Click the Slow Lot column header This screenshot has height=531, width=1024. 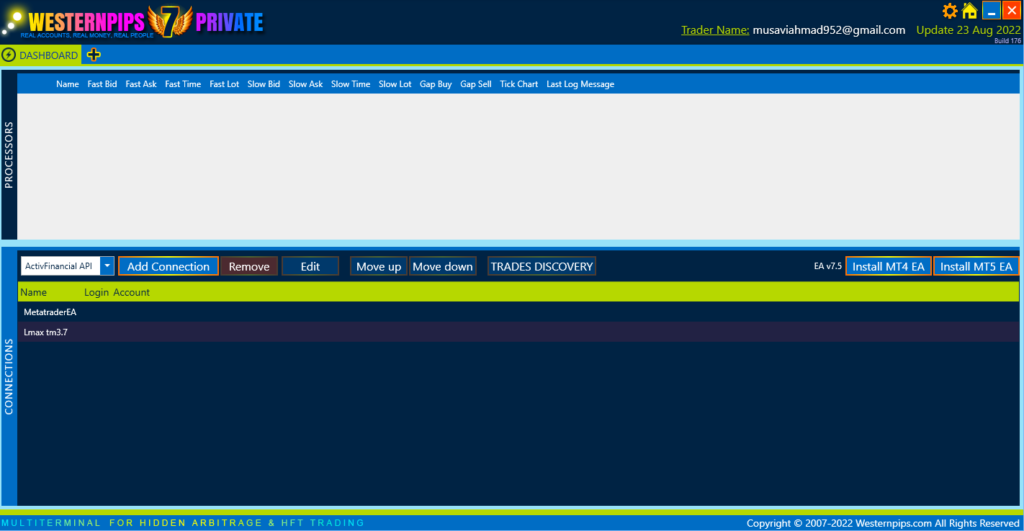395,84
